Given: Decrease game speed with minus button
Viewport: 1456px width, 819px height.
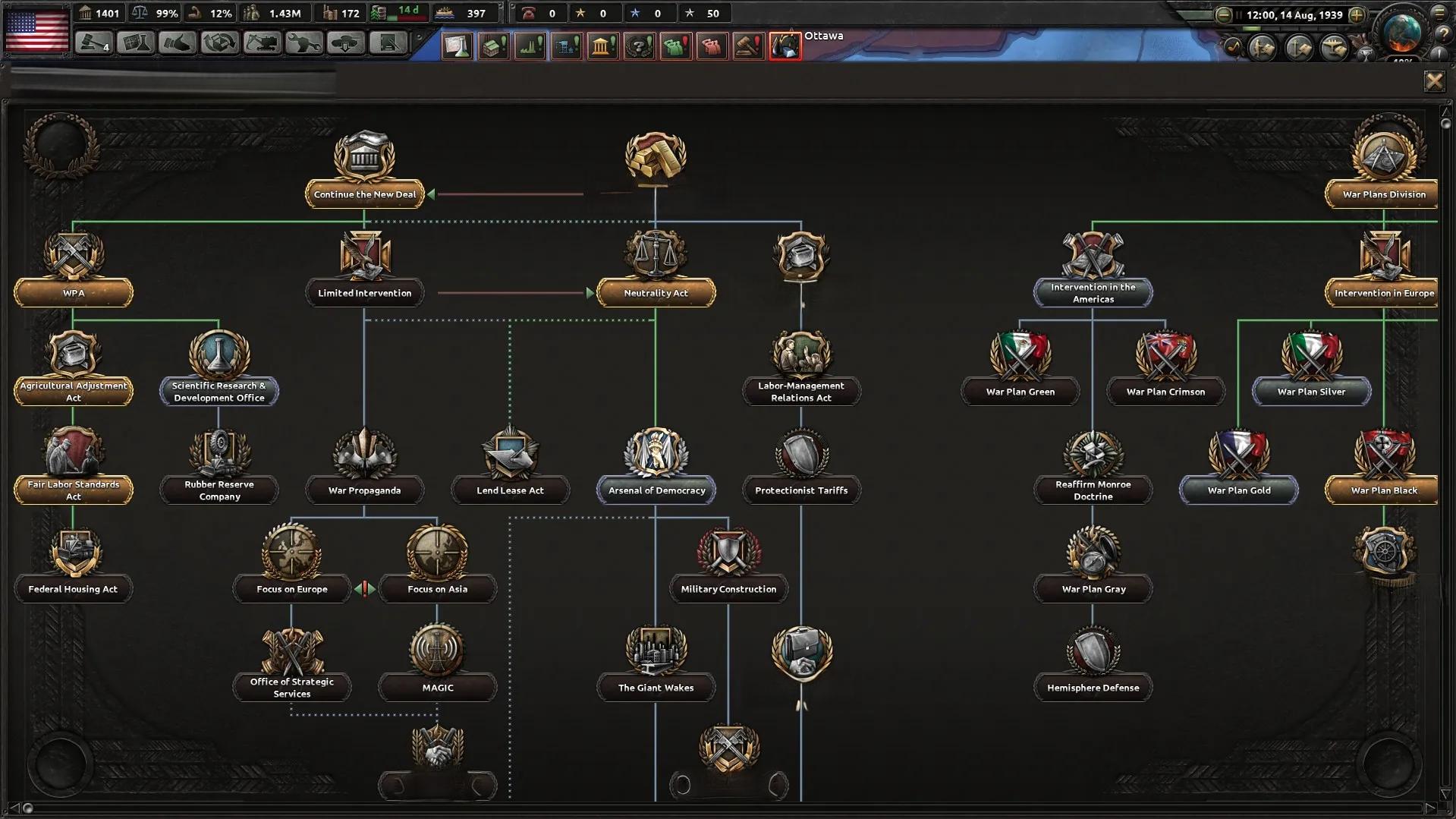Looking at the screenshot, I should [1223, 14].
